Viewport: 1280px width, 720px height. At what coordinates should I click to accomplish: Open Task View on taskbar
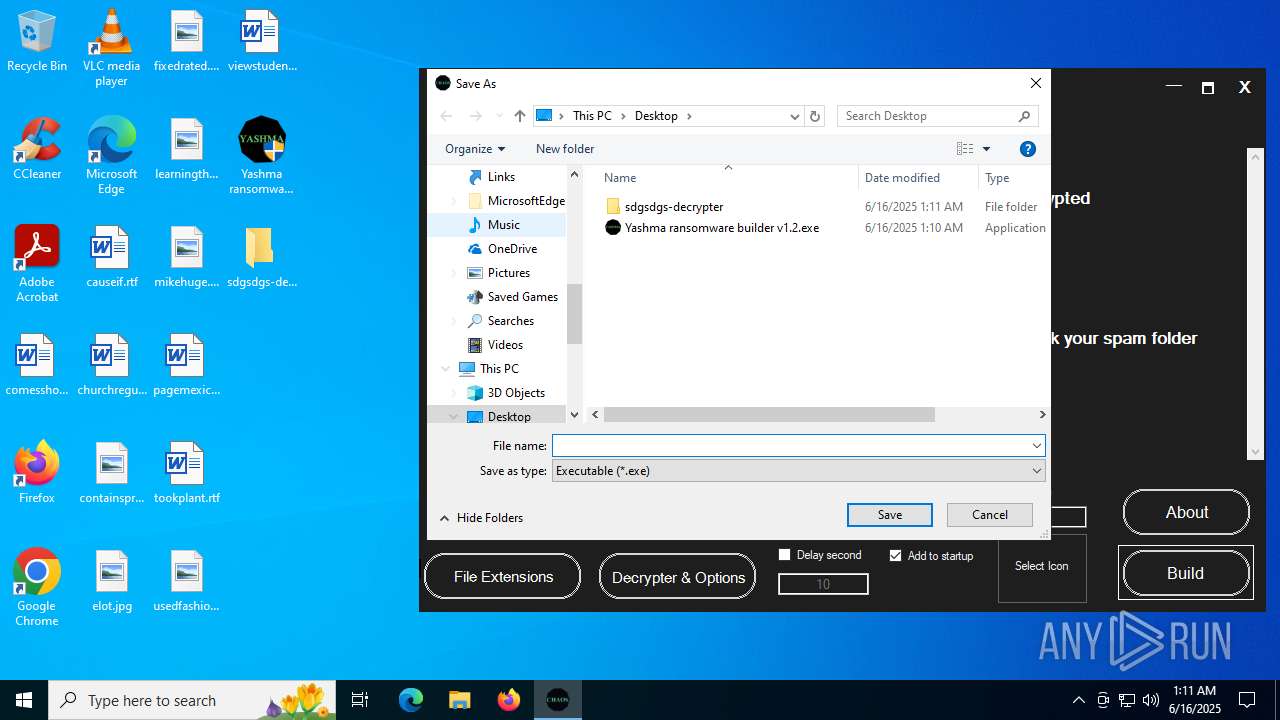point(360,700)
